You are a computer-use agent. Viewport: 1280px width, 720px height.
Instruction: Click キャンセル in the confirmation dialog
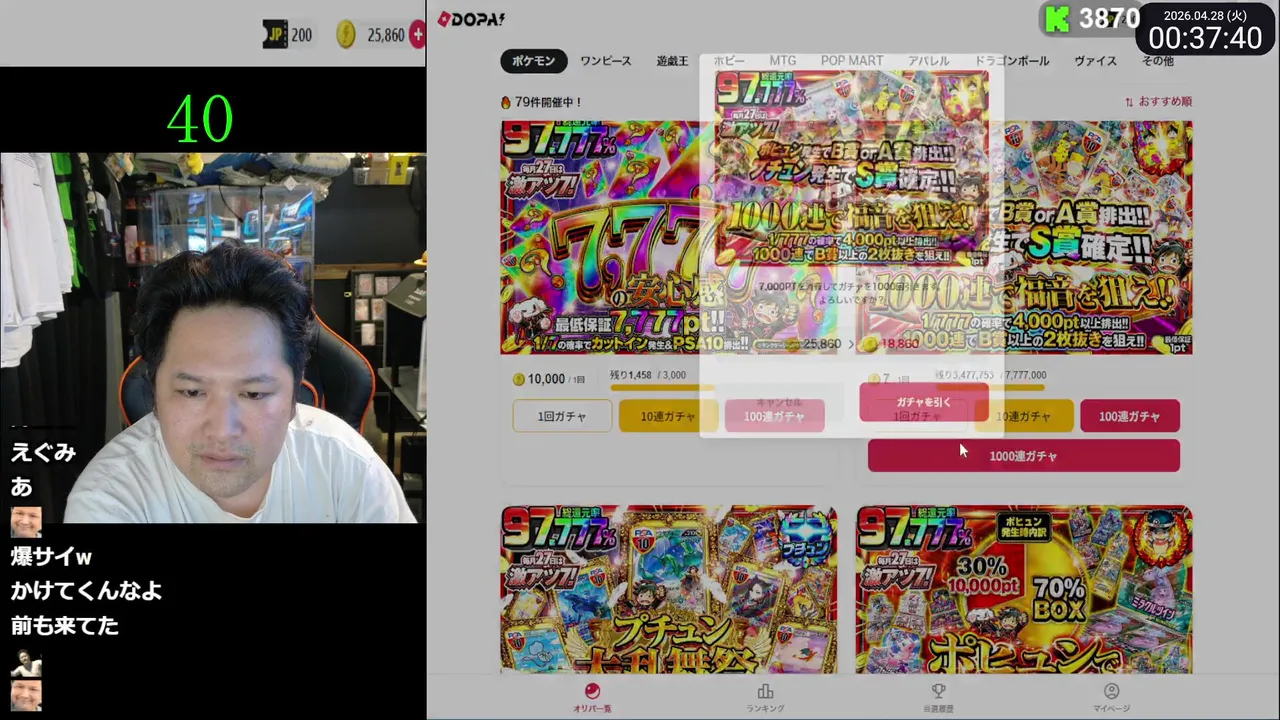click(x=779, y=402)
